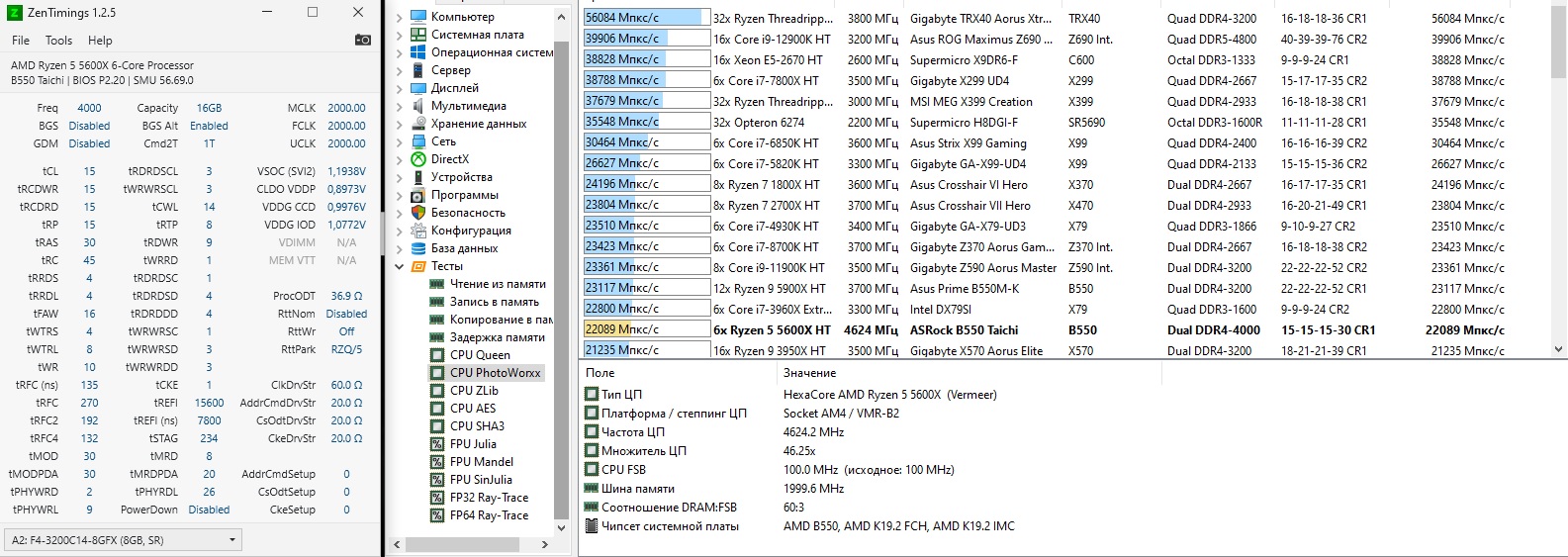Viewport: 1568px width, 557px height.
Task: Click the FPU Julia benchmark icon
Action: tap(437, 444)
